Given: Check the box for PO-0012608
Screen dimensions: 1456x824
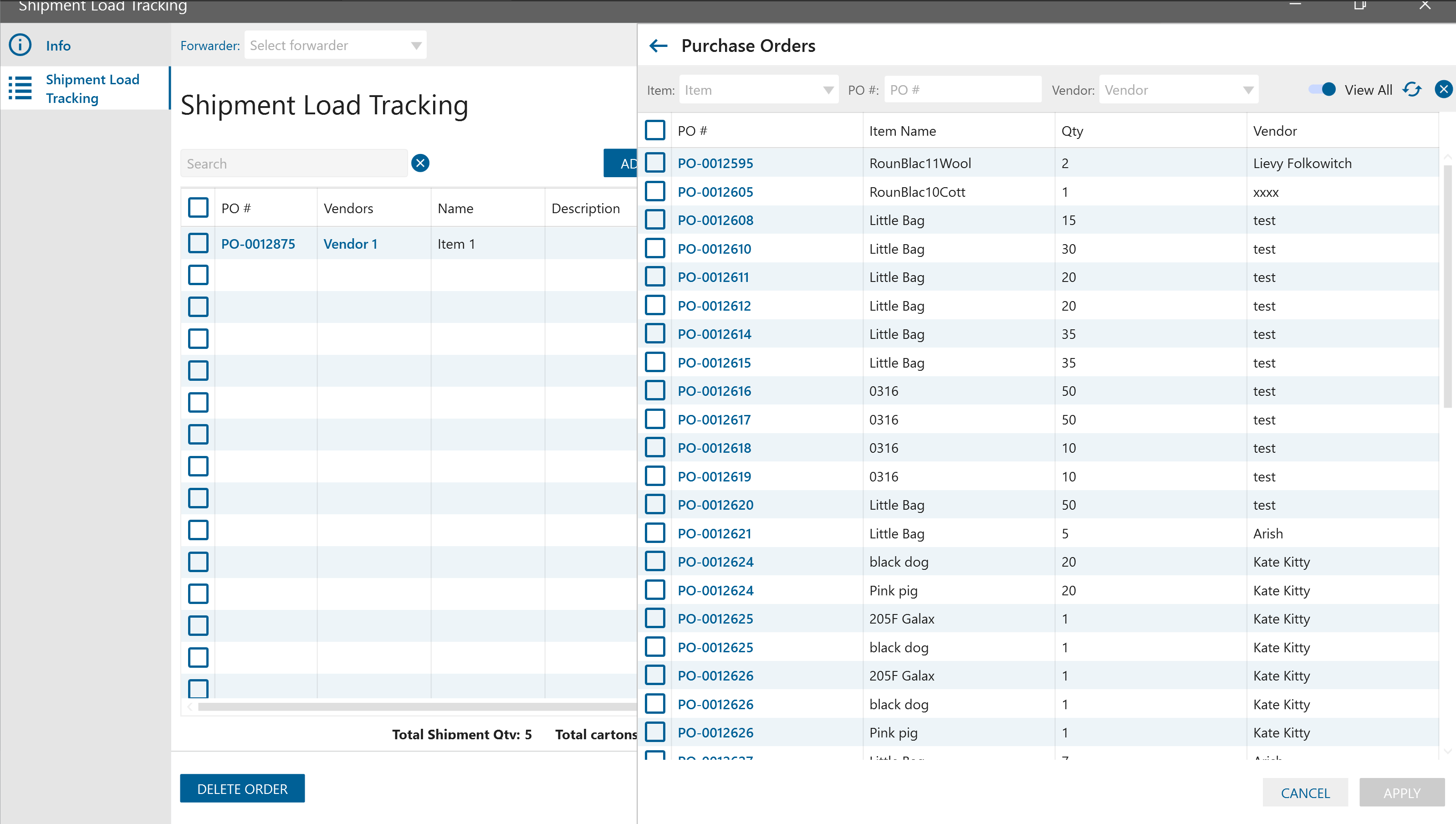Looking at the screenshot, I should click(x=655, y=220).
